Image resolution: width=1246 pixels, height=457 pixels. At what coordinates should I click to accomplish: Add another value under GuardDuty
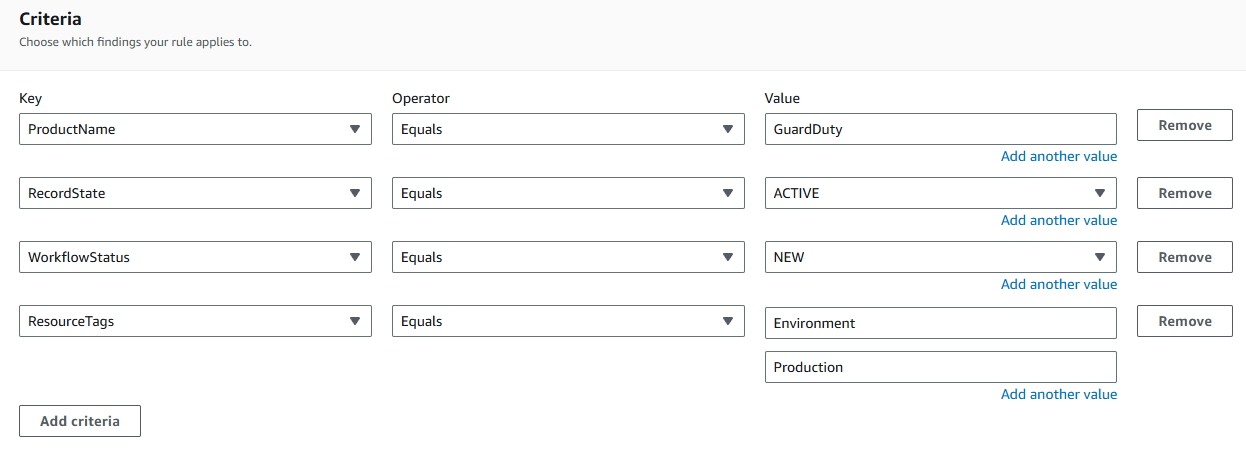(1058, 156)
